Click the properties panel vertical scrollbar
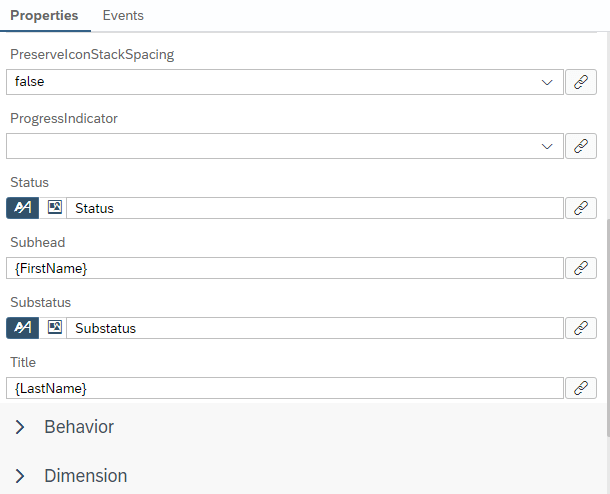 (606, 300)
